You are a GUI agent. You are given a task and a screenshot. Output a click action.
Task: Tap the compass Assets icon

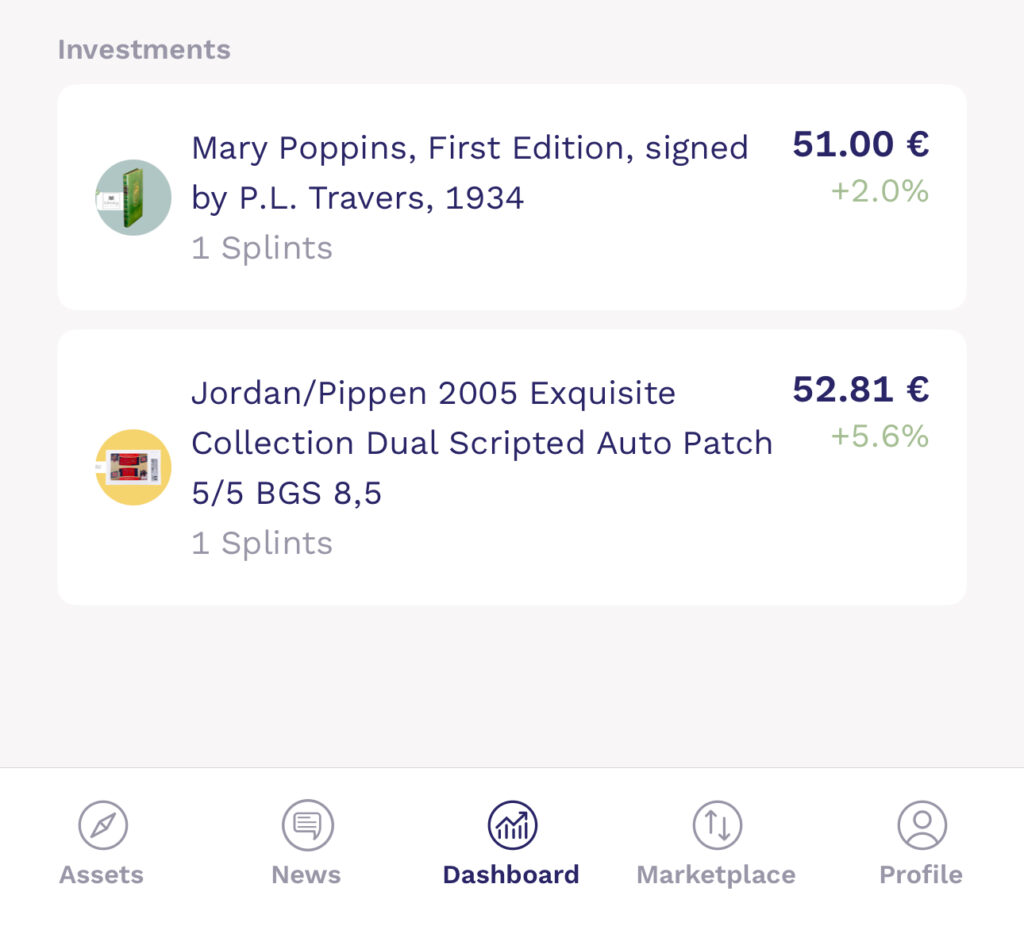tap(103, 826)
